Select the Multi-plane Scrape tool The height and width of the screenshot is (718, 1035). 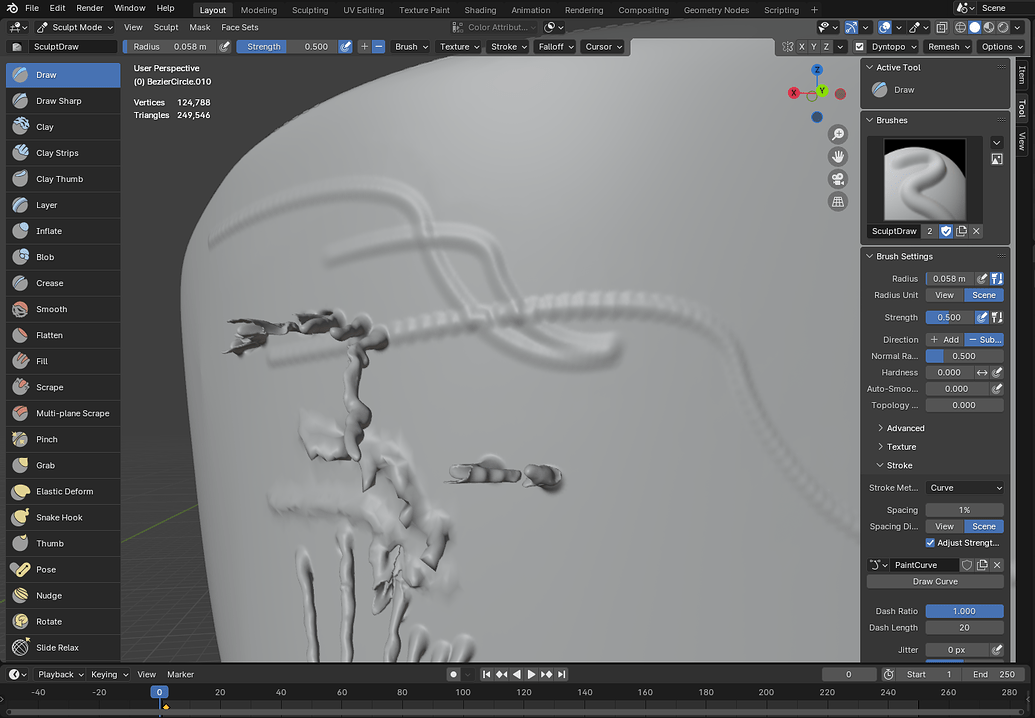pyautogui.click(x=63, y=413)
